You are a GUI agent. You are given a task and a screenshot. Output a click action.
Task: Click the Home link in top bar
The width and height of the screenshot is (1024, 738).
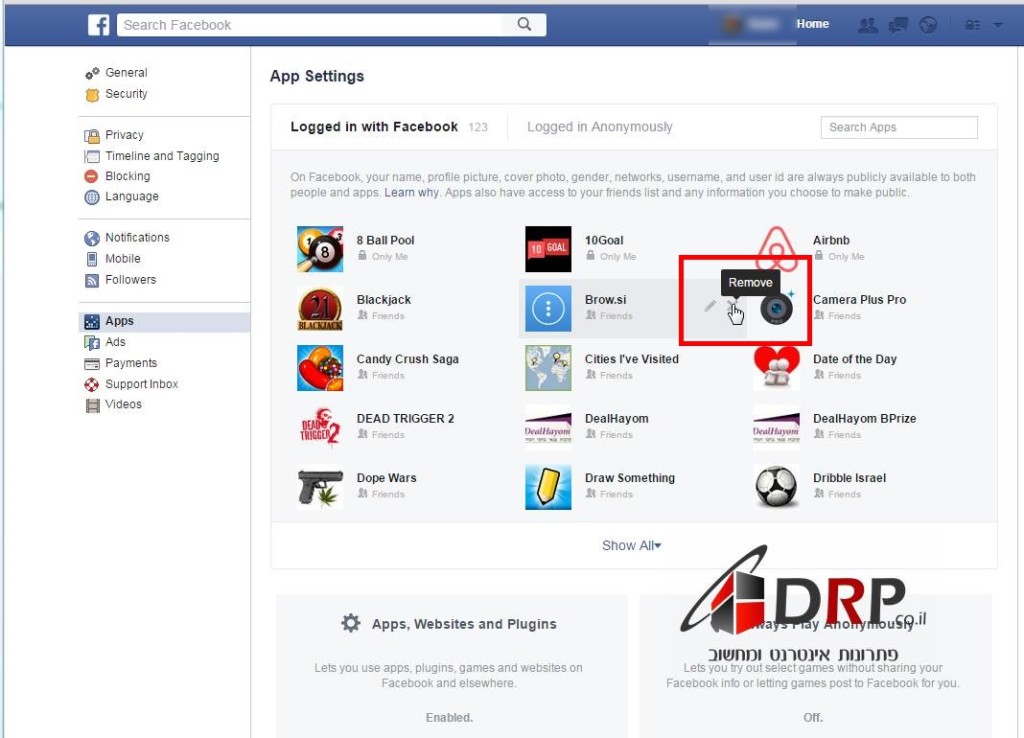pos(812,24)
